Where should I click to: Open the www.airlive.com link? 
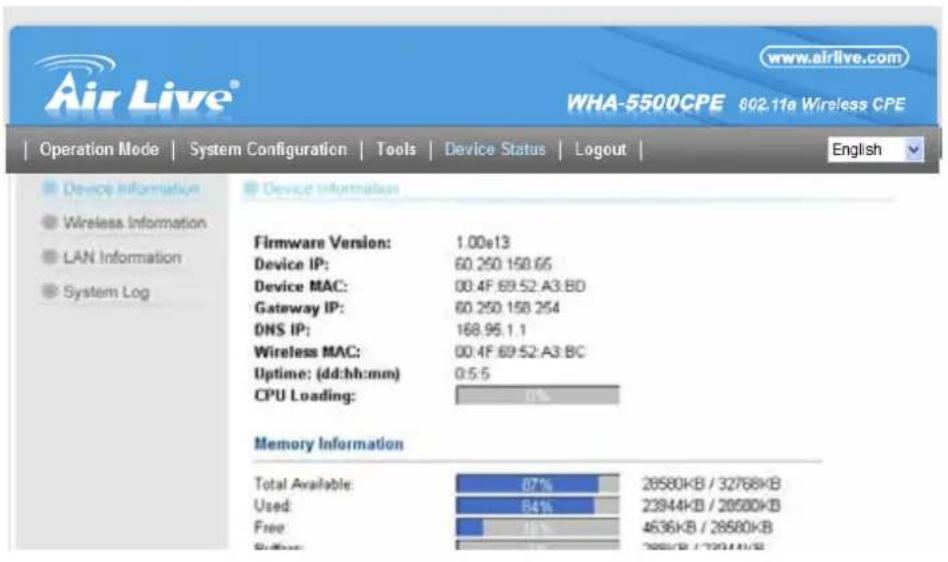click(834, 57)
